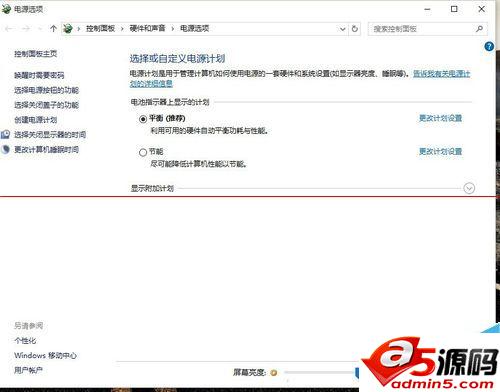Click the 显示附加计划 label

(152, 188)
